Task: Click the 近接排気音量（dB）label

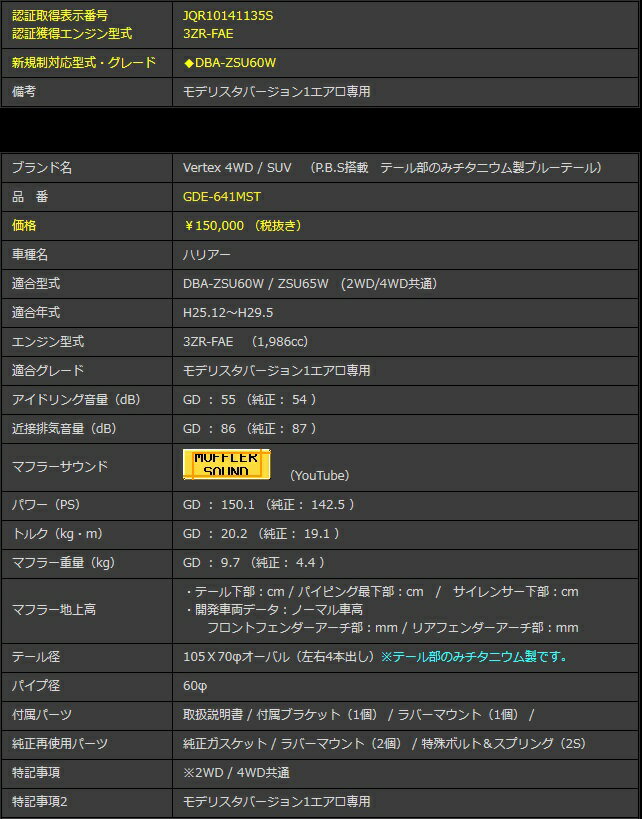Action: click(65, 429)
